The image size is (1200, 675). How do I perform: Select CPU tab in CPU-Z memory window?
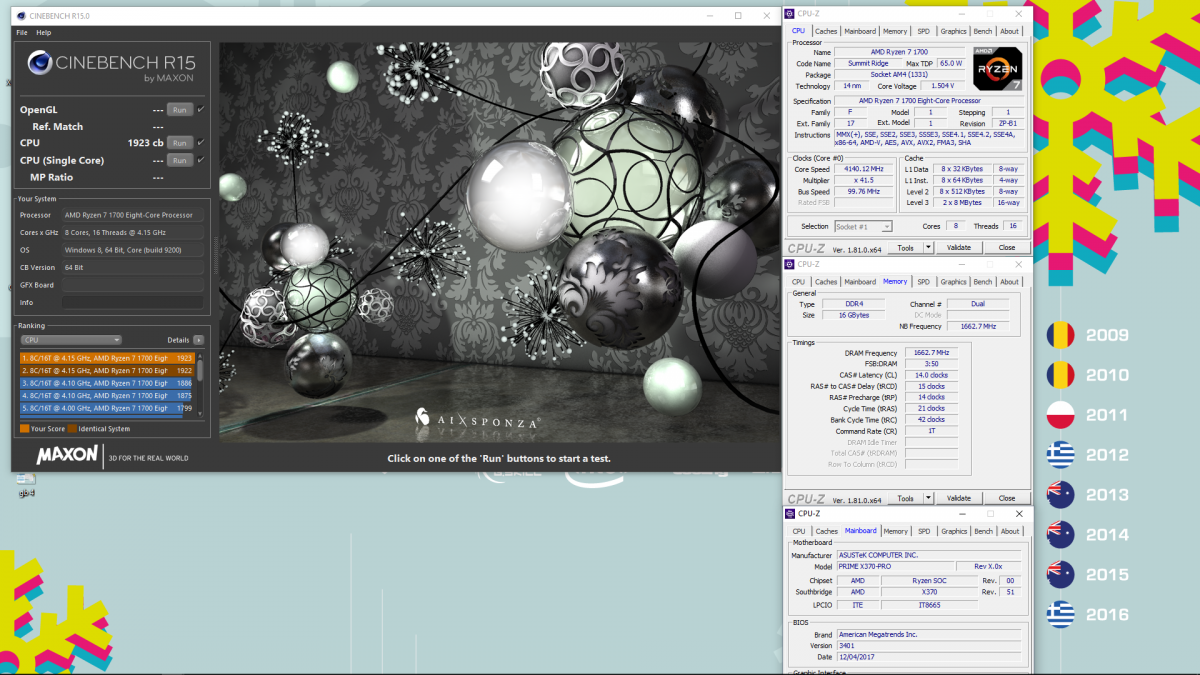pyautogui.click(x=798, y=282)
